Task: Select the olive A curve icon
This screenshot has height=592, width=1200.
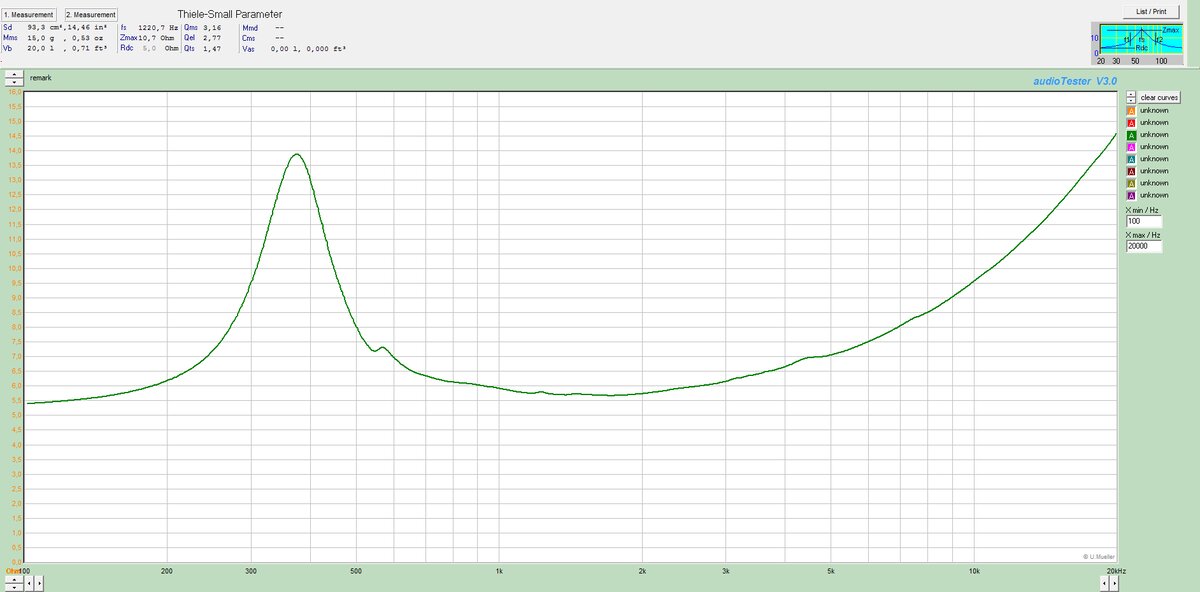Action: coord(1131,184)
